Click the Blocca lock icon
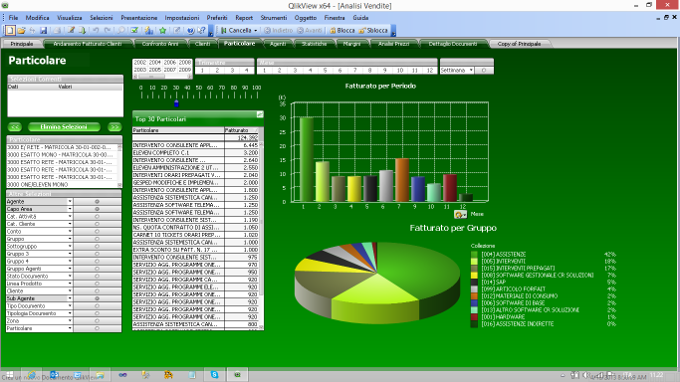680x382 pixels. click(333, 30)
